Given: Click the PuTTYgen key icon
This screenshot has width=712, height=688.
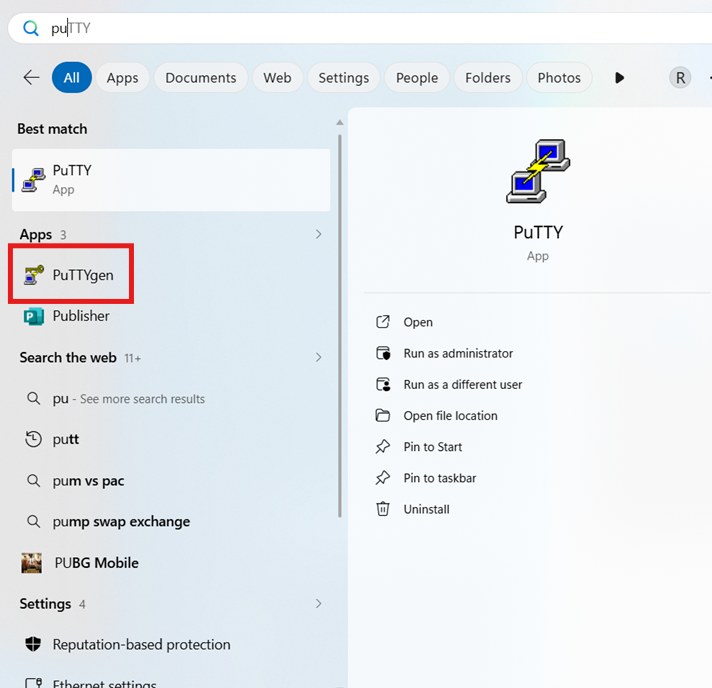Looking at the screenshot, I should (34, 275).
